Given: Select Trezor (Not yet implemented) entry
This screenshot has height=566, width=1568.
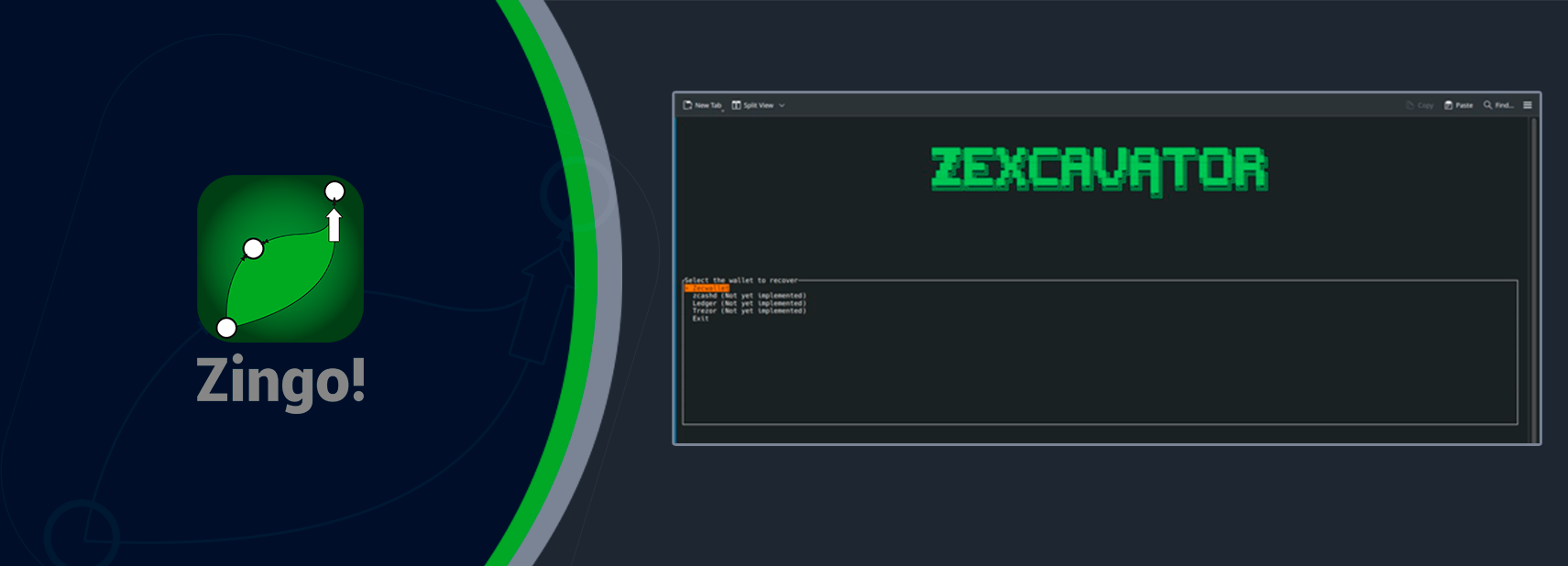Looking at the screenshot, I should 749,310.
